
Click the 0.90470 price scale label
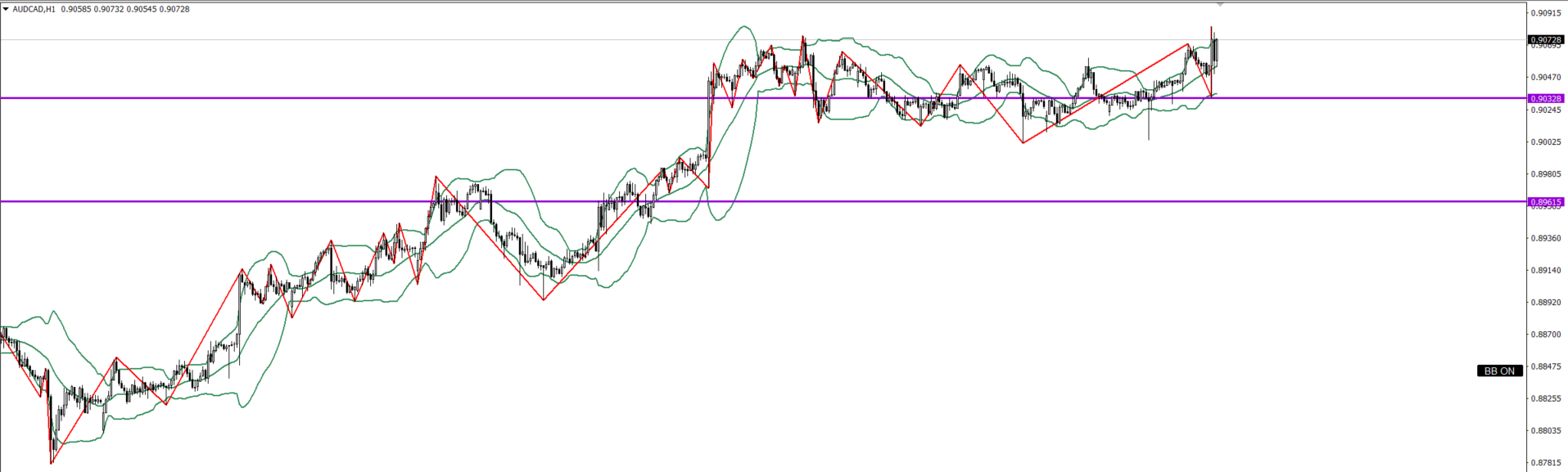[1547, 77]
